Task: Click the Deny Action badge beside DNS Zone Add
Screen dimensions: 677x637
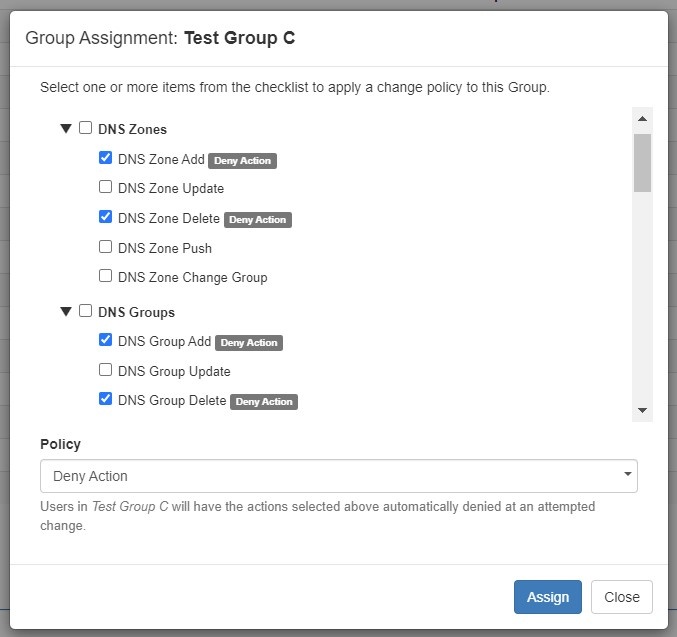Action: [243, 160]
